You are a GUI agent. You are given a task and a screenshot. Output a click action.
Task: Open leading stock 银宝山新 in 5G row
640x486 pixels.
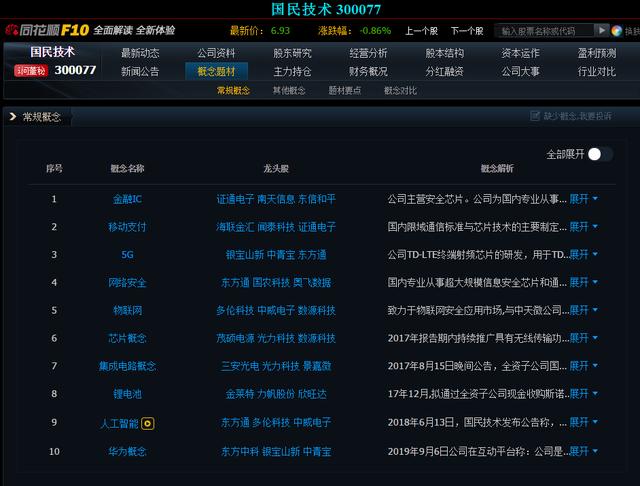[245, 255]
